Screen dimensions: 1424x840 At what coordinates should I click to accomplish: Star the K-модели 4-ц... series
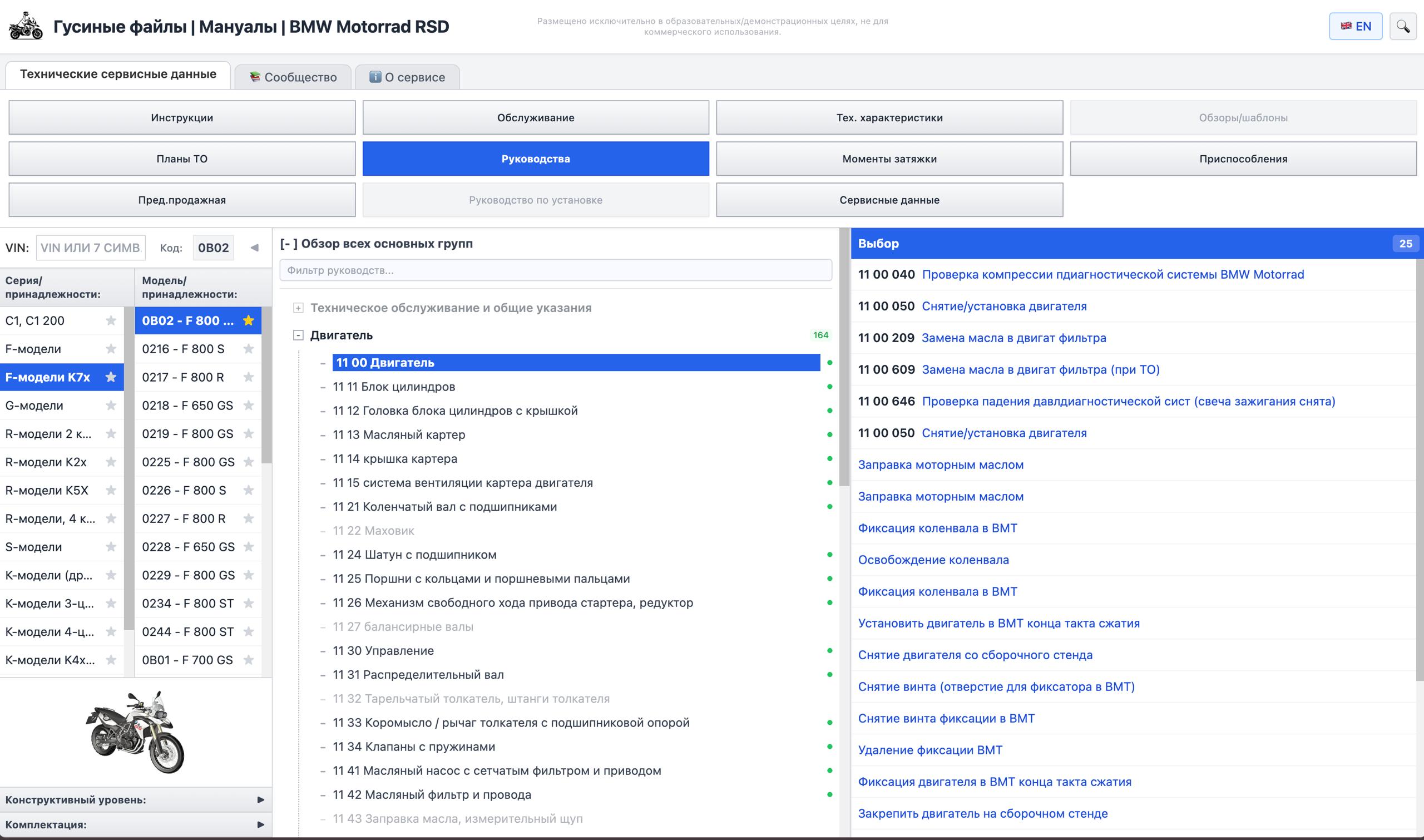111,632
